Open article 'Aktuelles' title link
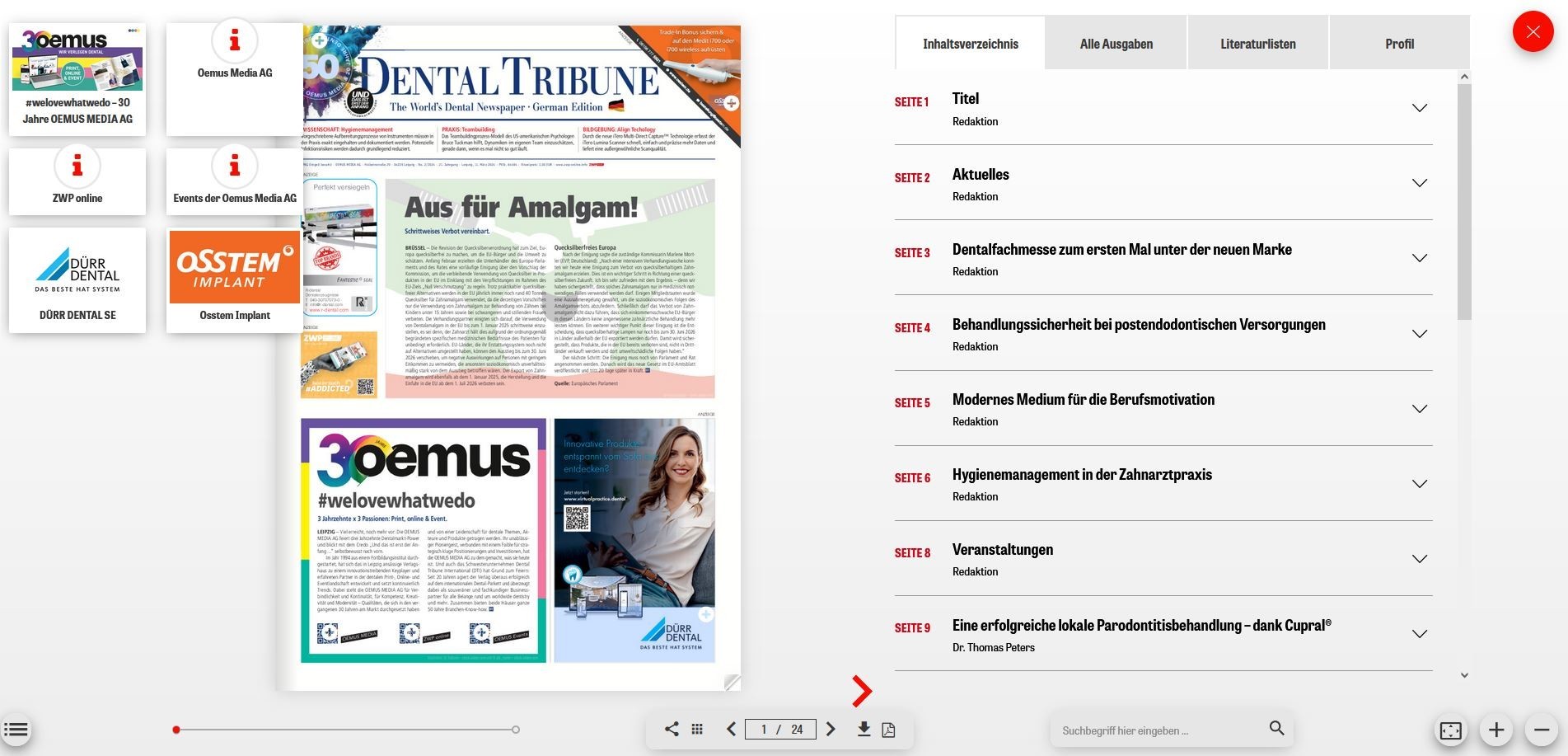 pos(981,174)
